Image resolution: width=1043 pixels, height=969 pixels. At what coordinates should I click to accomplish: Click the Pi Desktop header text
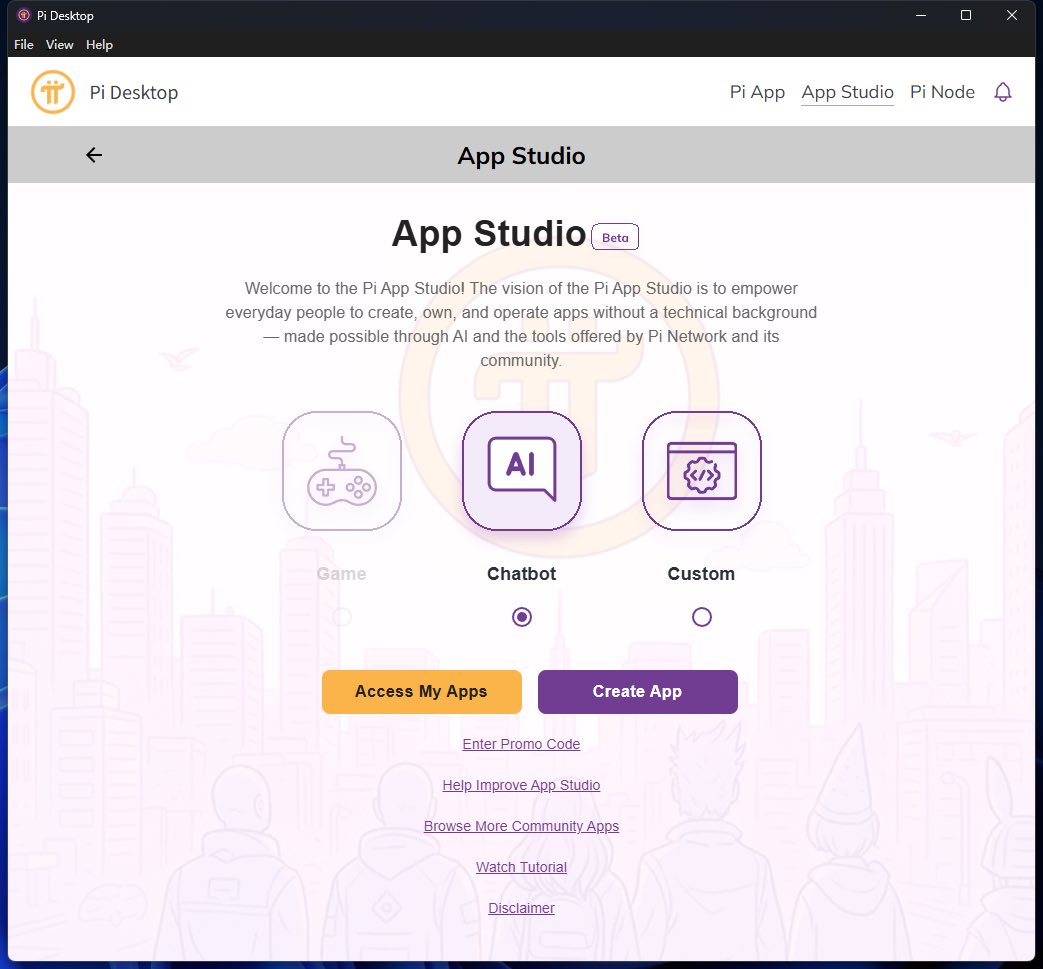(x=134, y=92)
